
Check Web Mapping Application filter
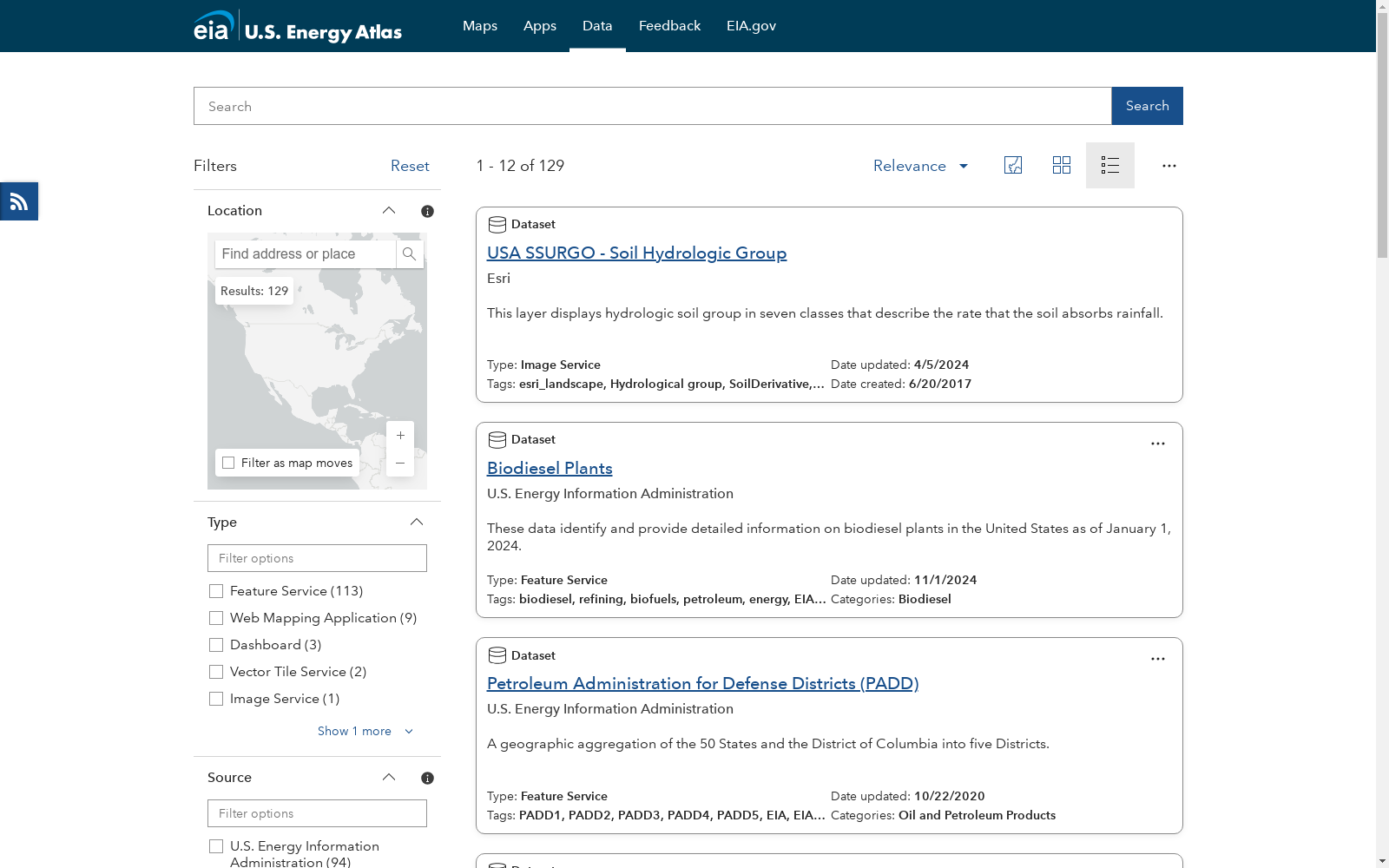pyautogui.click(x=216, y=618)
